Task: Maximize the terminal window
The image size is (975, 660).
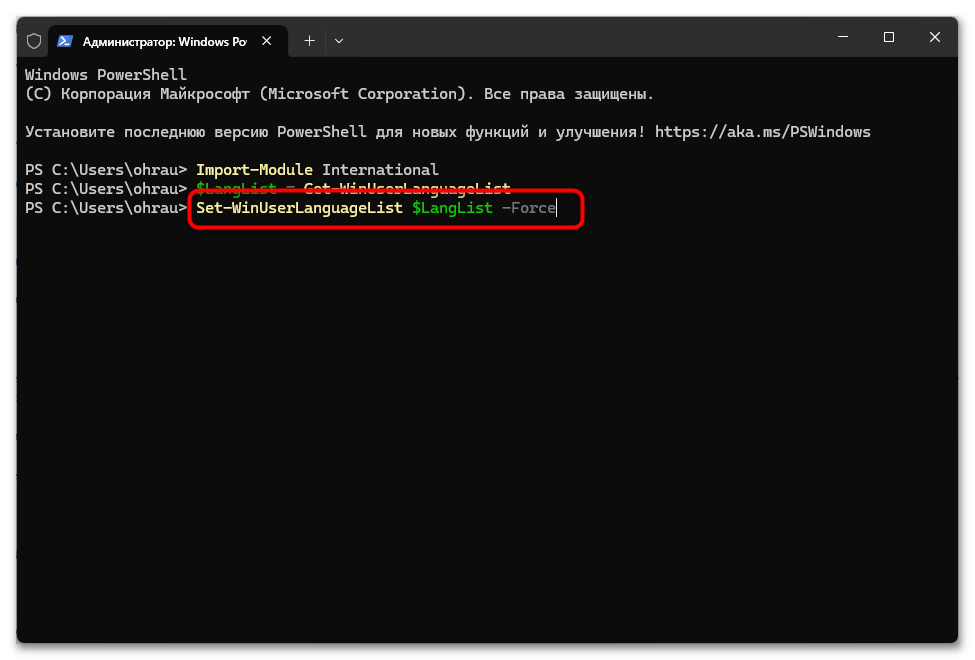Action: coord(889,37)
